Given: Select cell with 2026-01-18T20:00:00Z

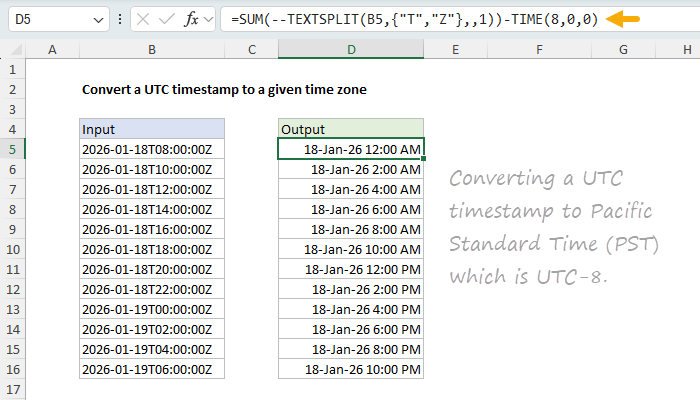Looking at the screenshot, I should 152,269.
